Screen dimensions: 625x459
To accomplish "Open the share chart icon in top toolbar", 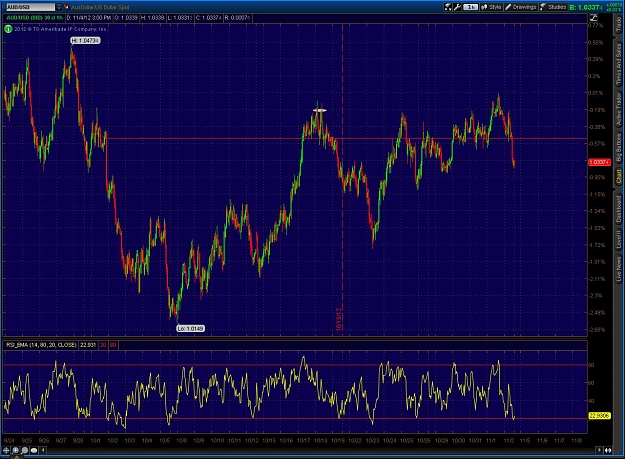I will 448,7.
